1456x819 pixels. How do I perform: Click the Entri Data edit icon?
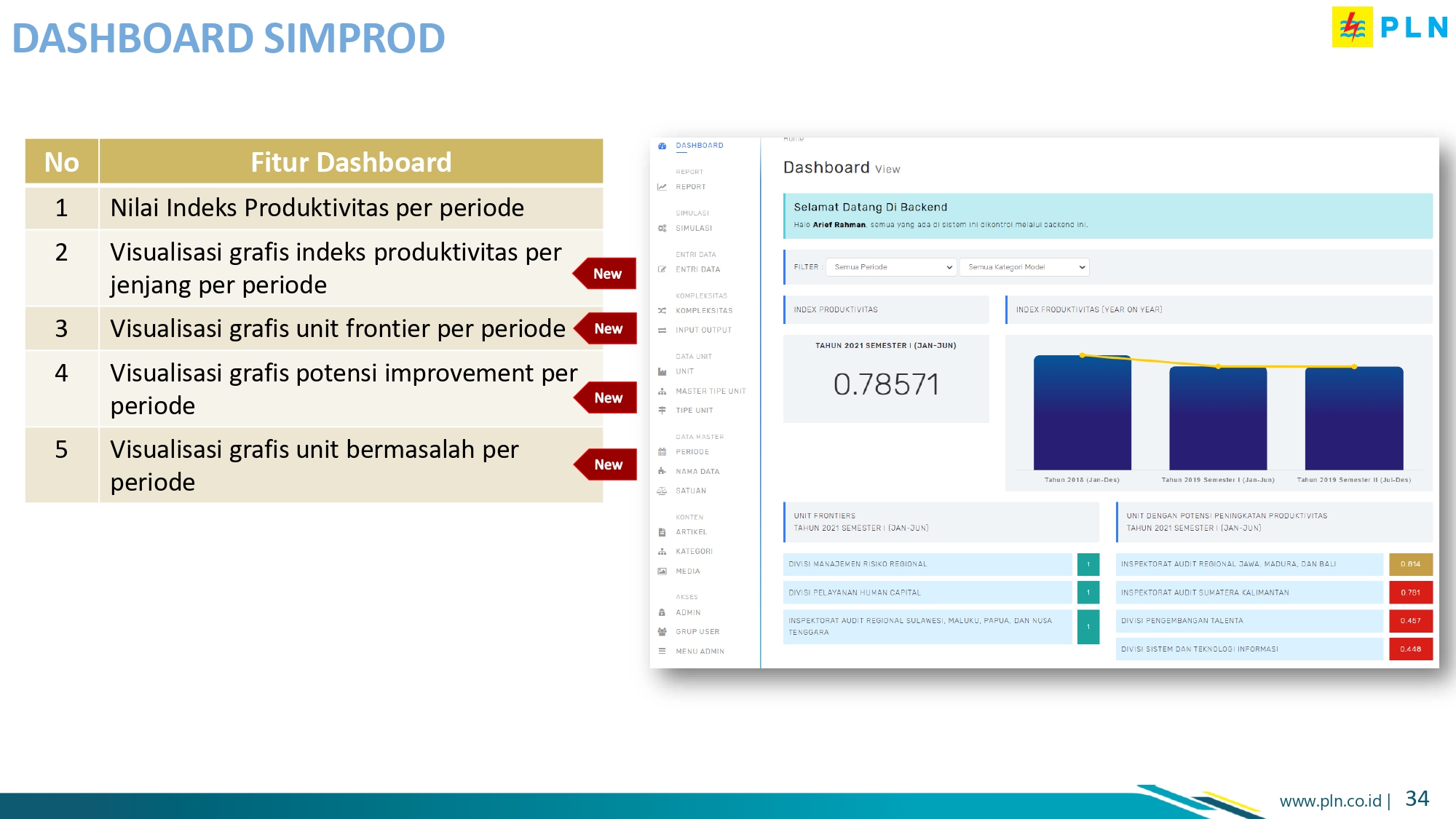point(662,269)
